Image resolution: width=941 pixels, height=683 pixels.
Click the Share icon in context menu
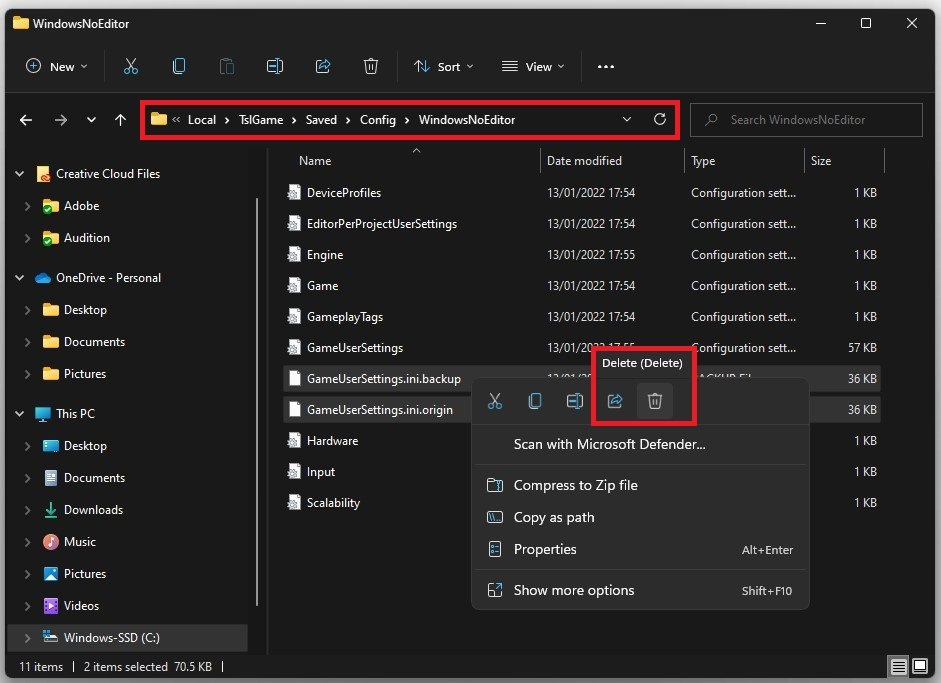[615, 401]
